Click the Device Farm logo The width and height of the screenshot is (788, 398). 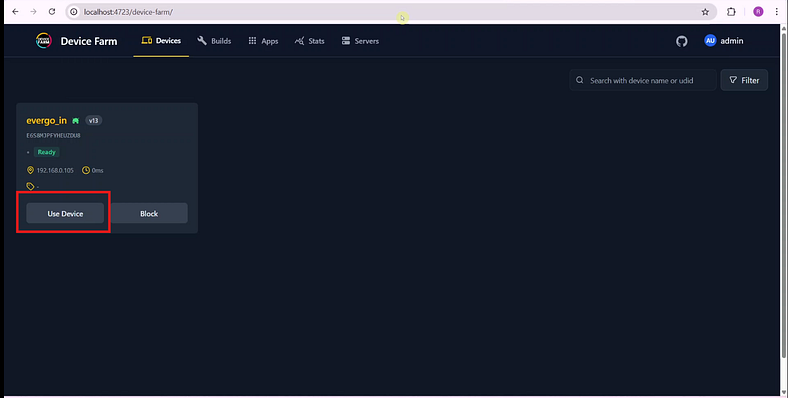coord(44,41)
